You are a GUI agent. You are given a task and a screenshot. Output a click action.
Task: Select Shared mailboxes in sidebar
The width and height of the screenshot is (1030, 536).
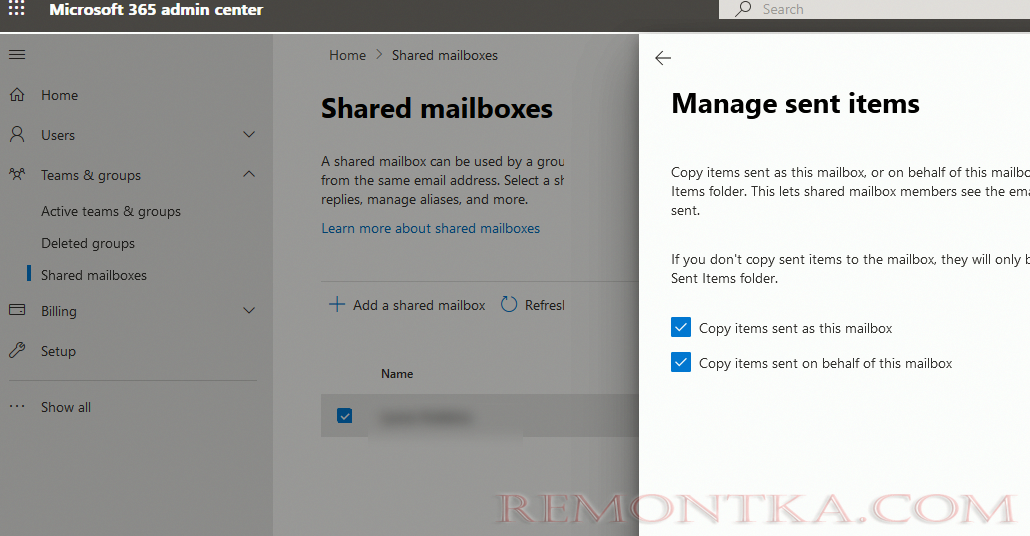click(x=93, y=275)
